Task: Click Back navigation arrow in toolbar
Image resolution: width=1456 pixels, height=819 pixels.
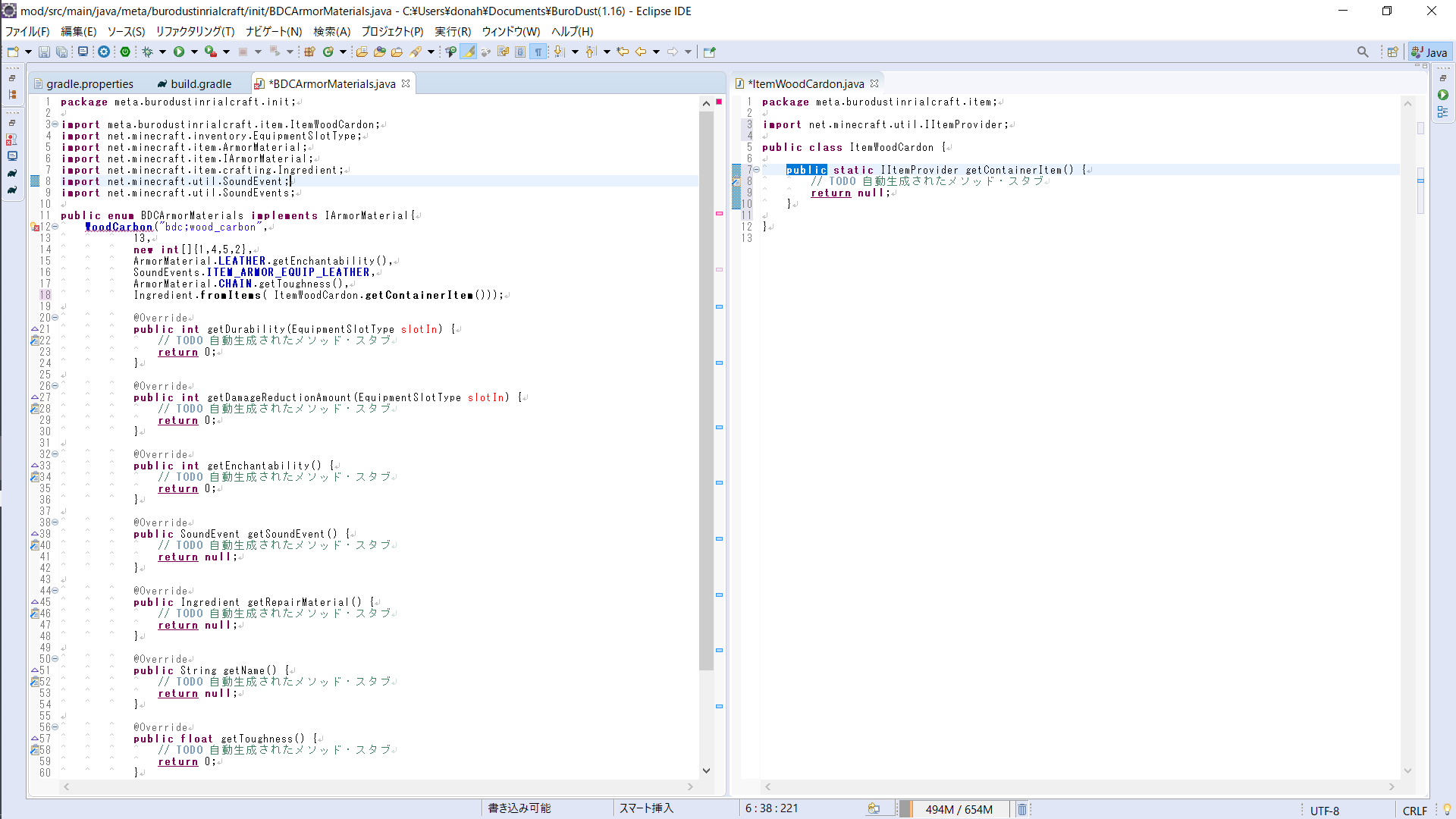Action: (641, 52)
